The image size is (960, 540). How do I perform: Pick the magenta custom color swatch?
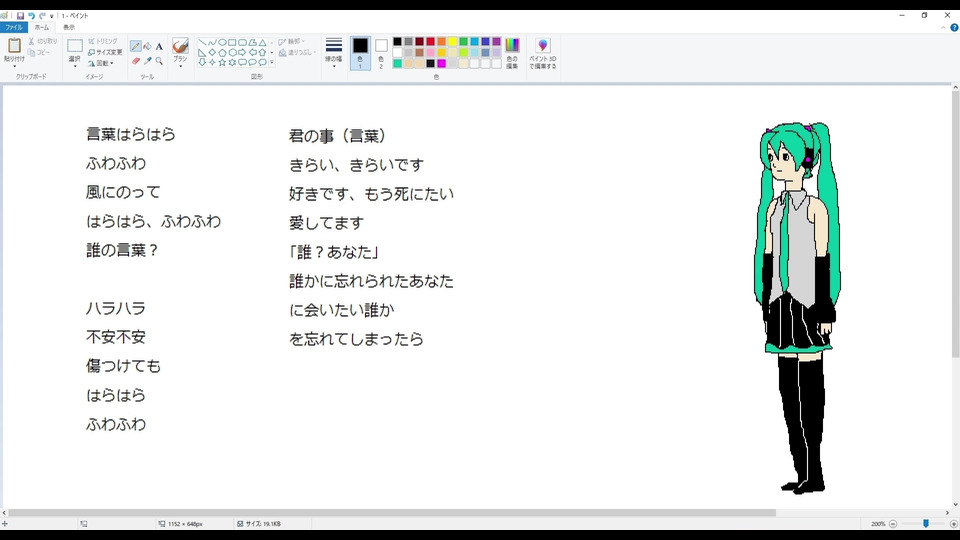pyautogui.click(x=441, y=64)
